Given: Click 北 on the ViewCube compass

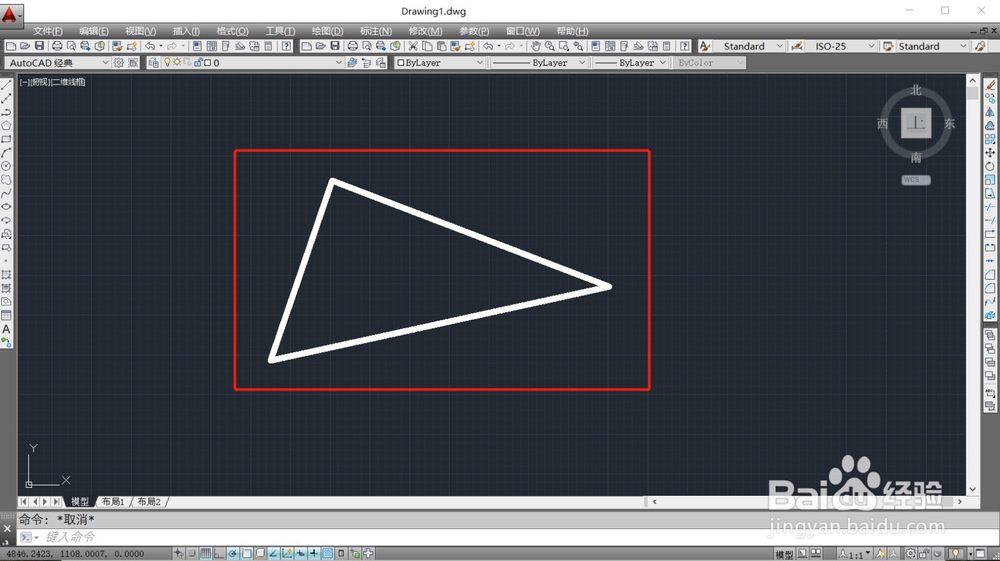Looking at the screenshot, I should point(916,91).
